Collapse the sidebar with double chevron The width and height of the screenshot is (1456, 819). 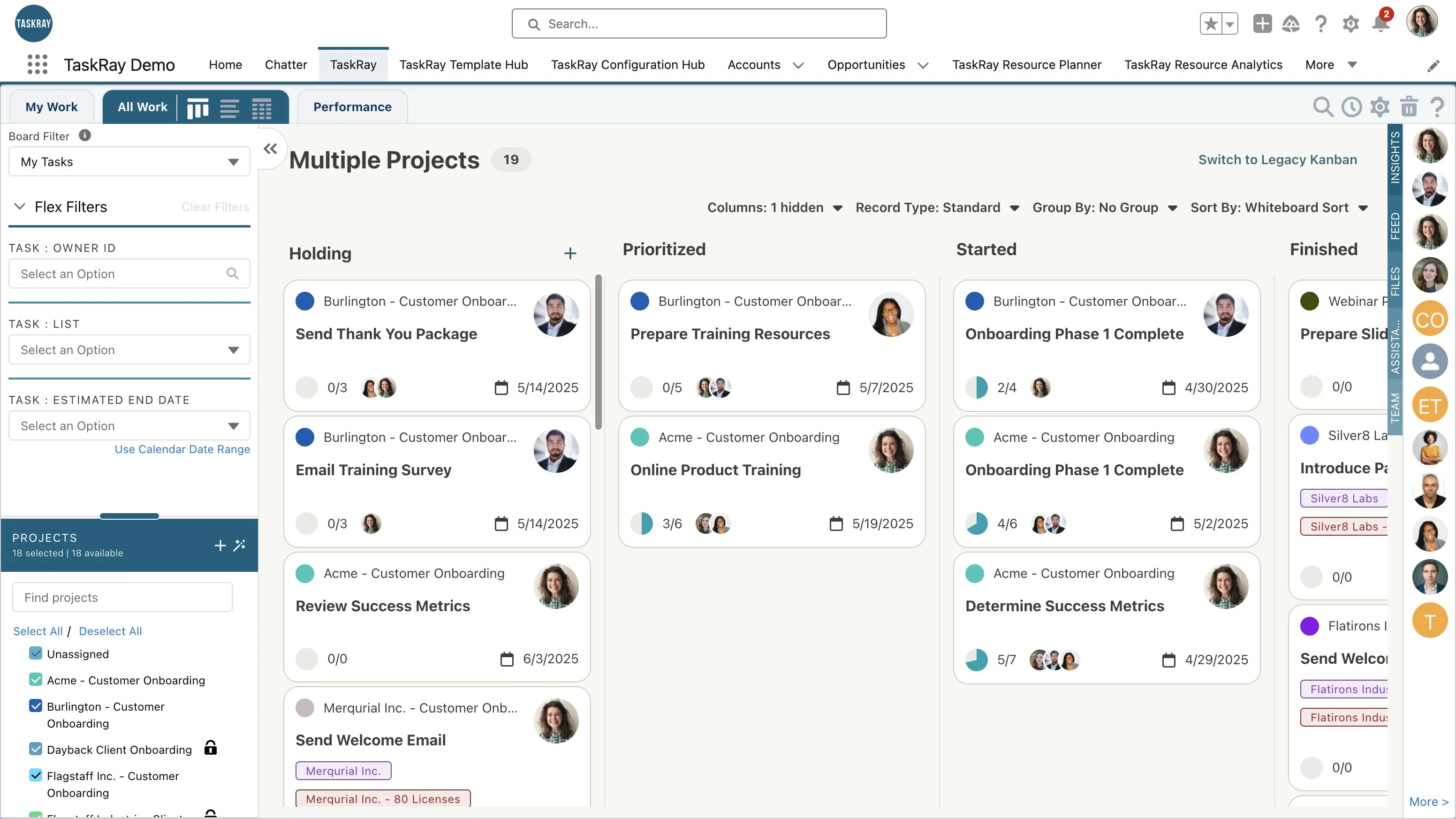coord(270,149)
